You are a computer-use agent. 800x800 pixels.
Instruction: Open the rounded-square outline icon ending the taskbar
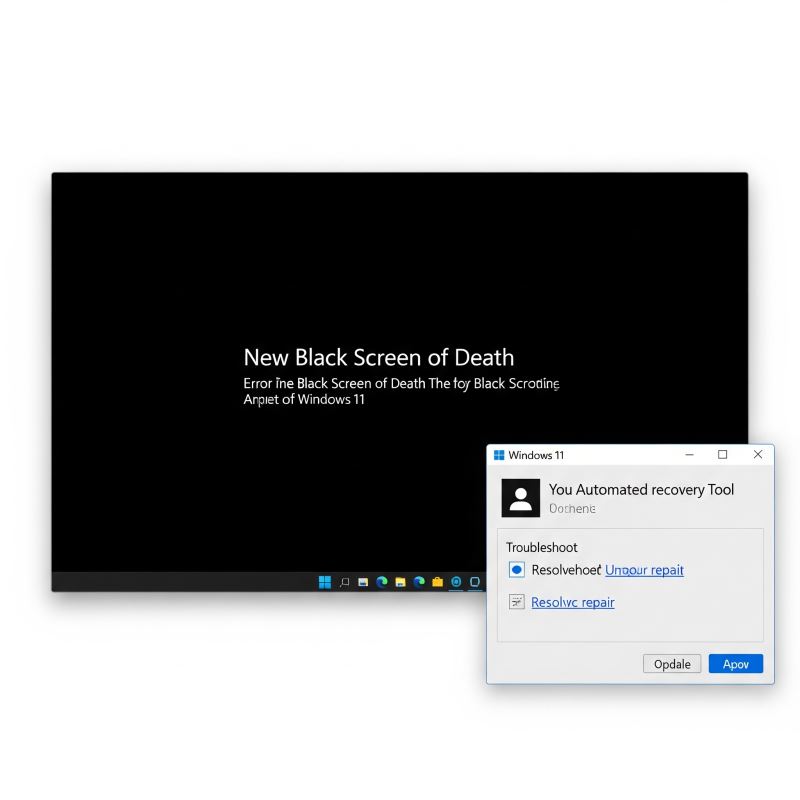click(475, 582)
